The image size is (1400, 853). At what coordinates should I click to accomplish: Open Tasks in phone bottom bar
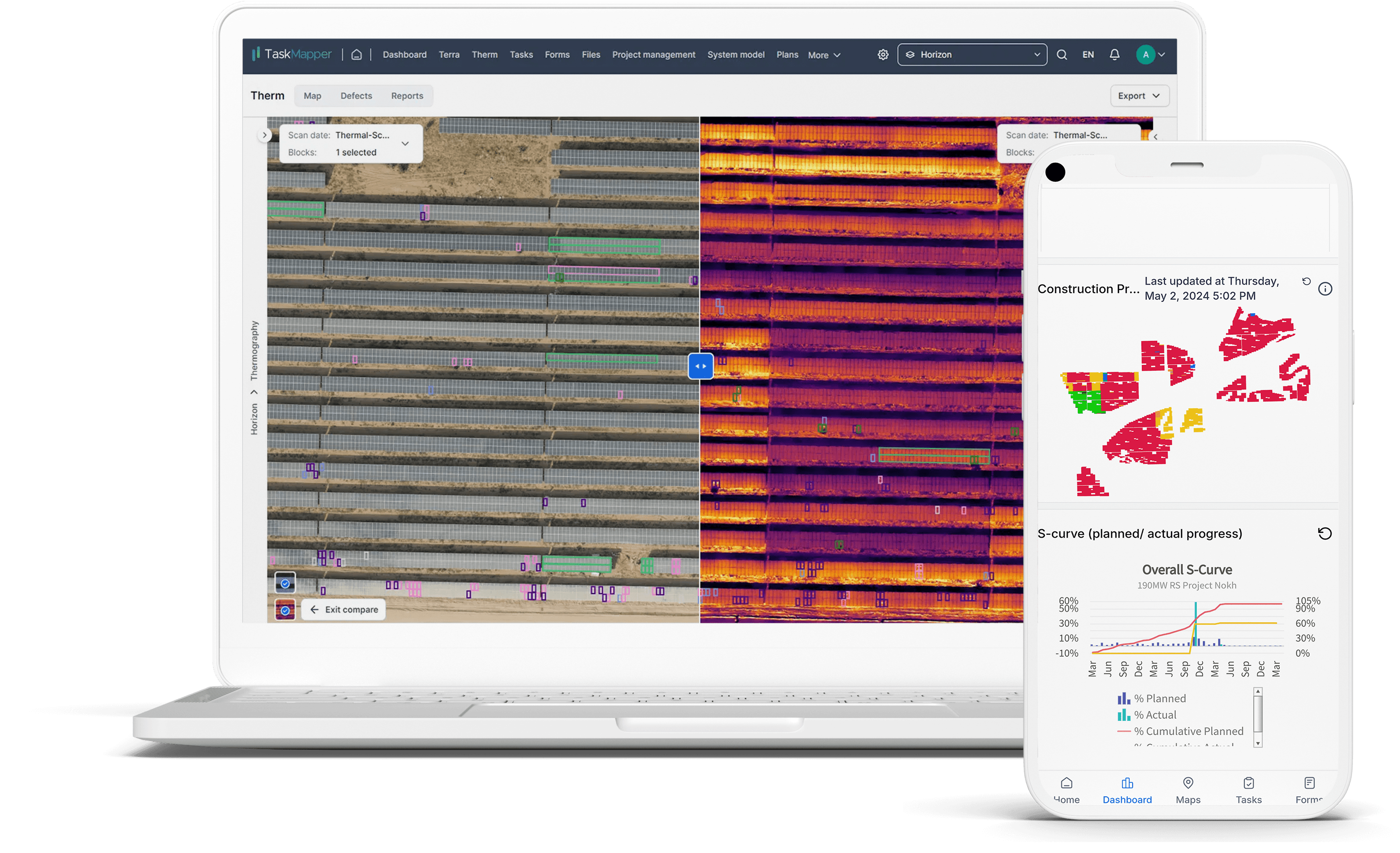pos(1248,790)
